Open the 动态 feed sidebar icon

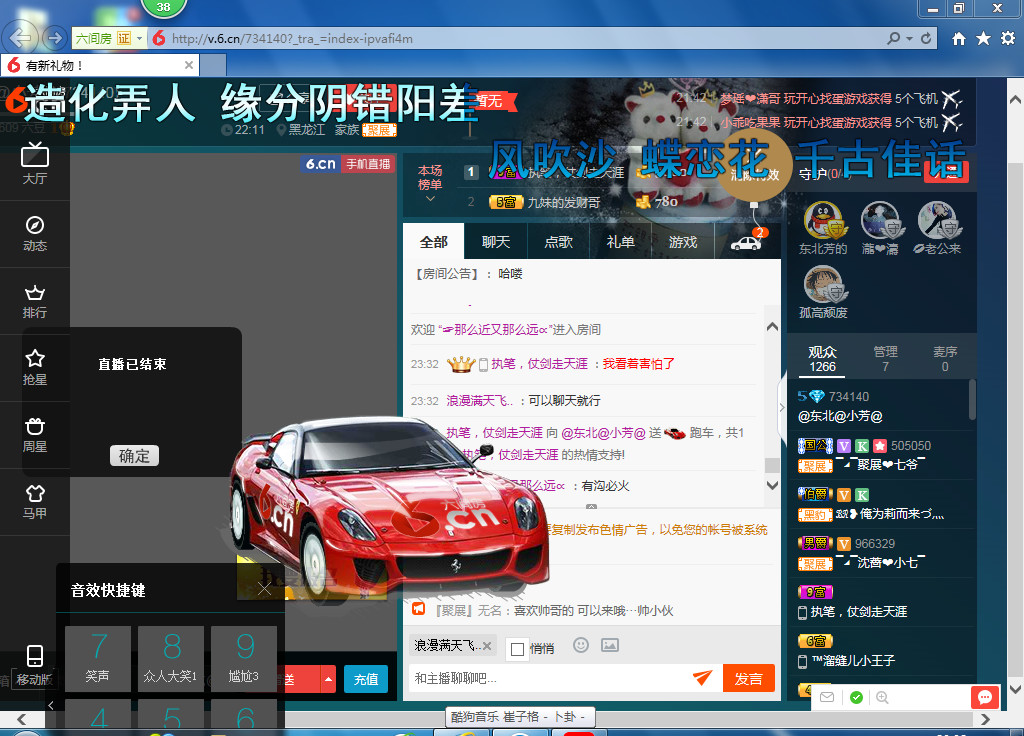point(35,234)
